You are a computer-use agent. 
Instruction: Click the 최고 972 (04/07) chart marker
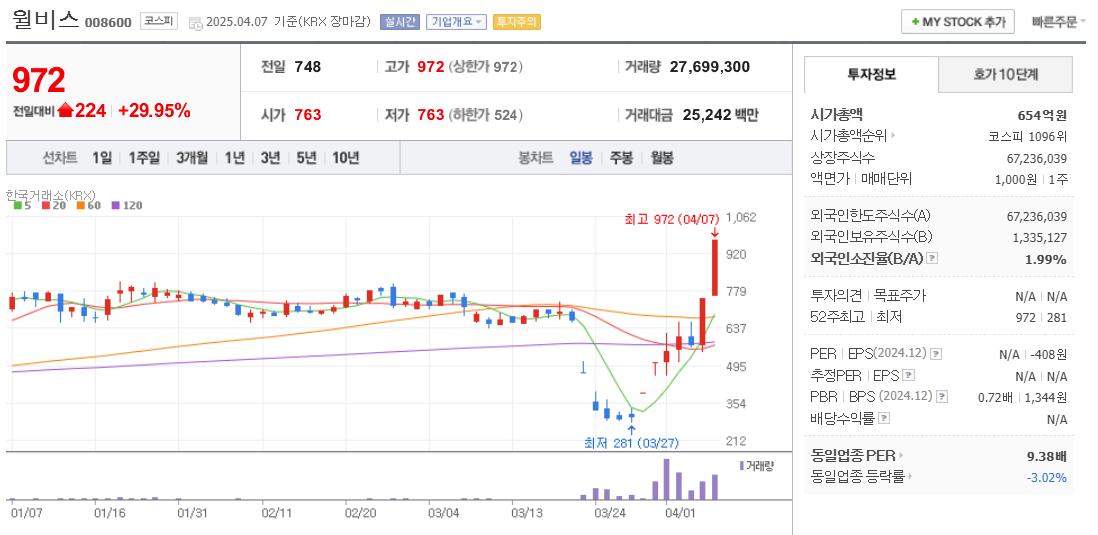672,220
